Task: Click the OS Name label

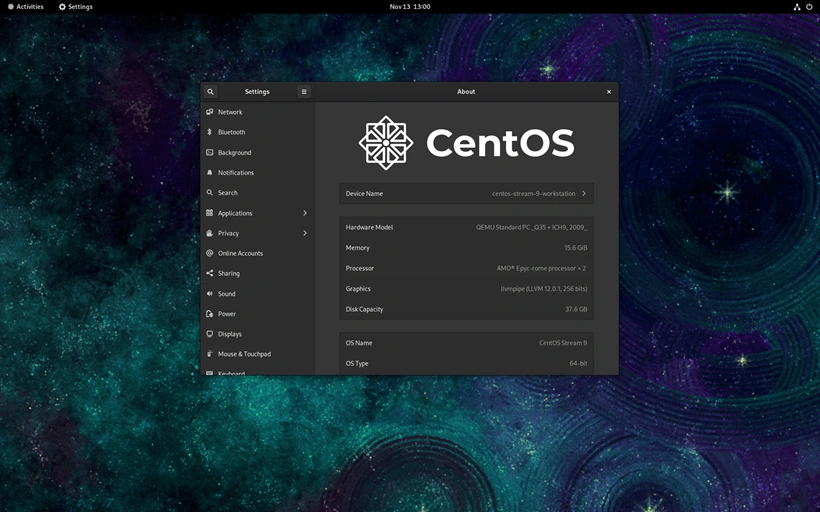Action: pos(359,343)
